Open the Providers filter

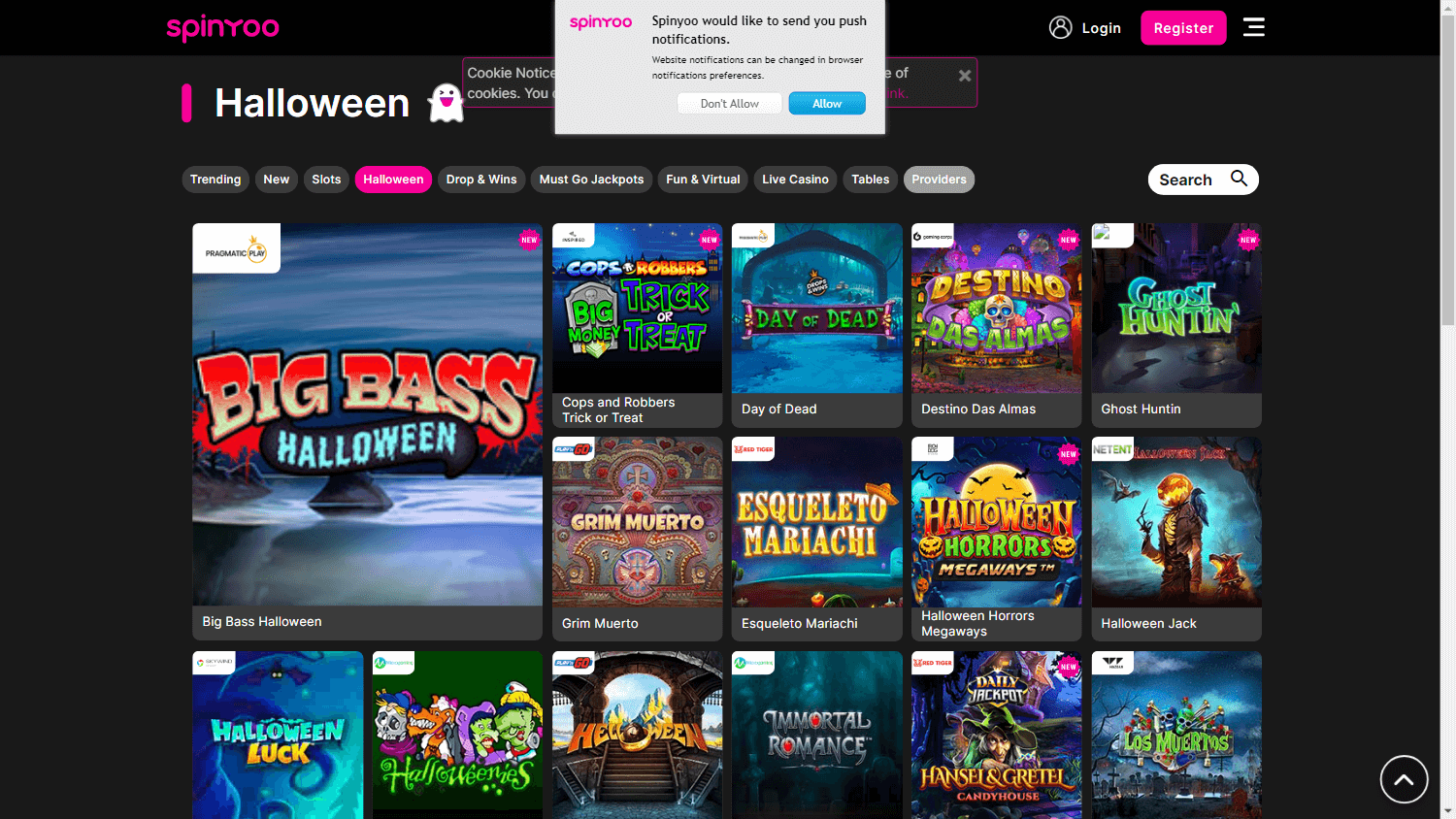(x=939, y=180)
